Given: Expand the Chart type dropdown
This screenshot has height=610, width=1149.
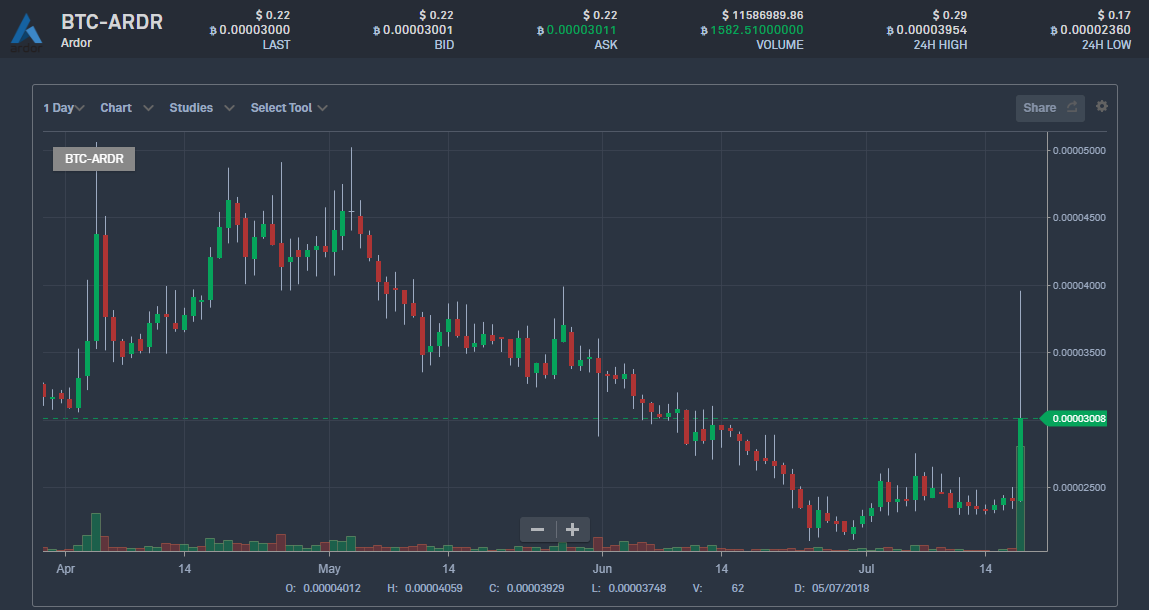Looking at the screenshot, I should (126, 108).
